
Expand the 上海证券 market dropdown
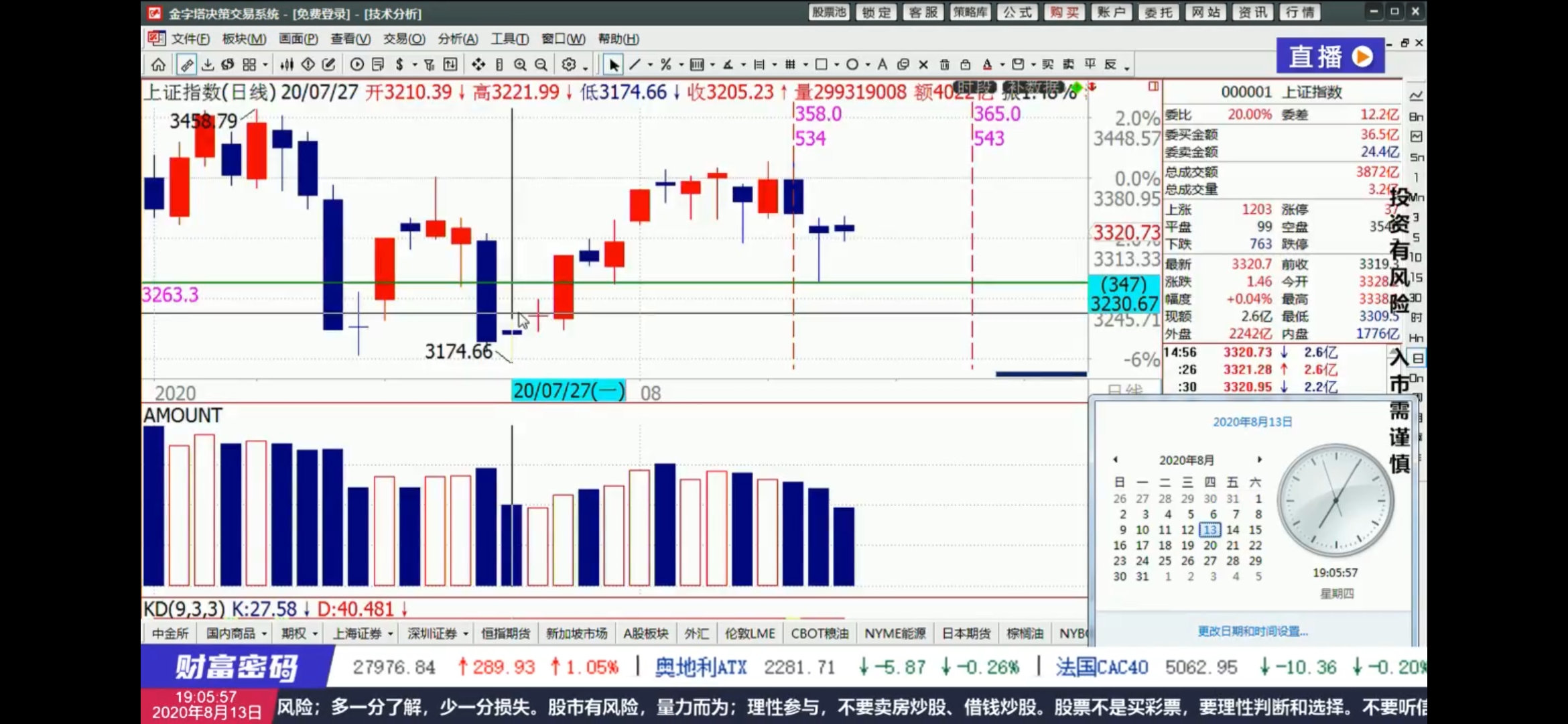(x=391, y=633)
